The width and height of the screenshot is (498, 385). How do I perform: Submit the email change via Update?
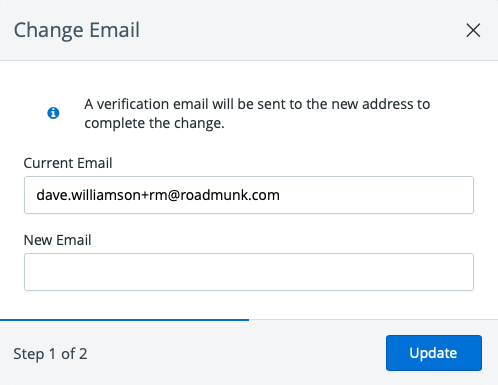point(434,353)
